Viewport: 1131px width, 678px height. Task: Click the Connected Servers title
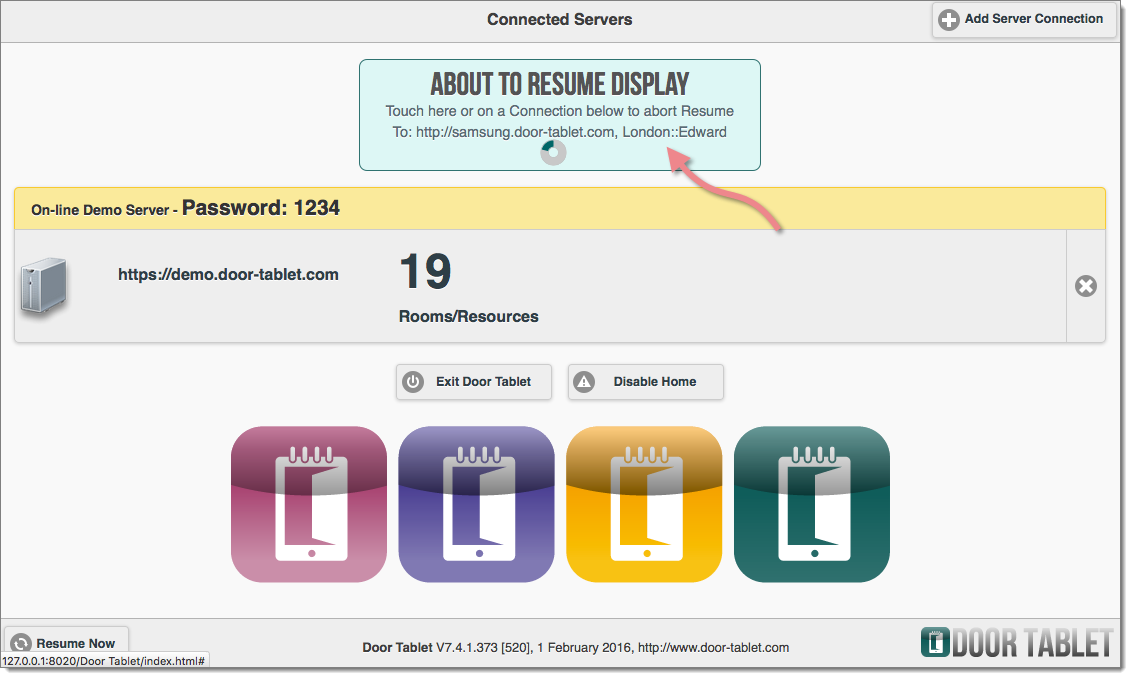[560, 19]
